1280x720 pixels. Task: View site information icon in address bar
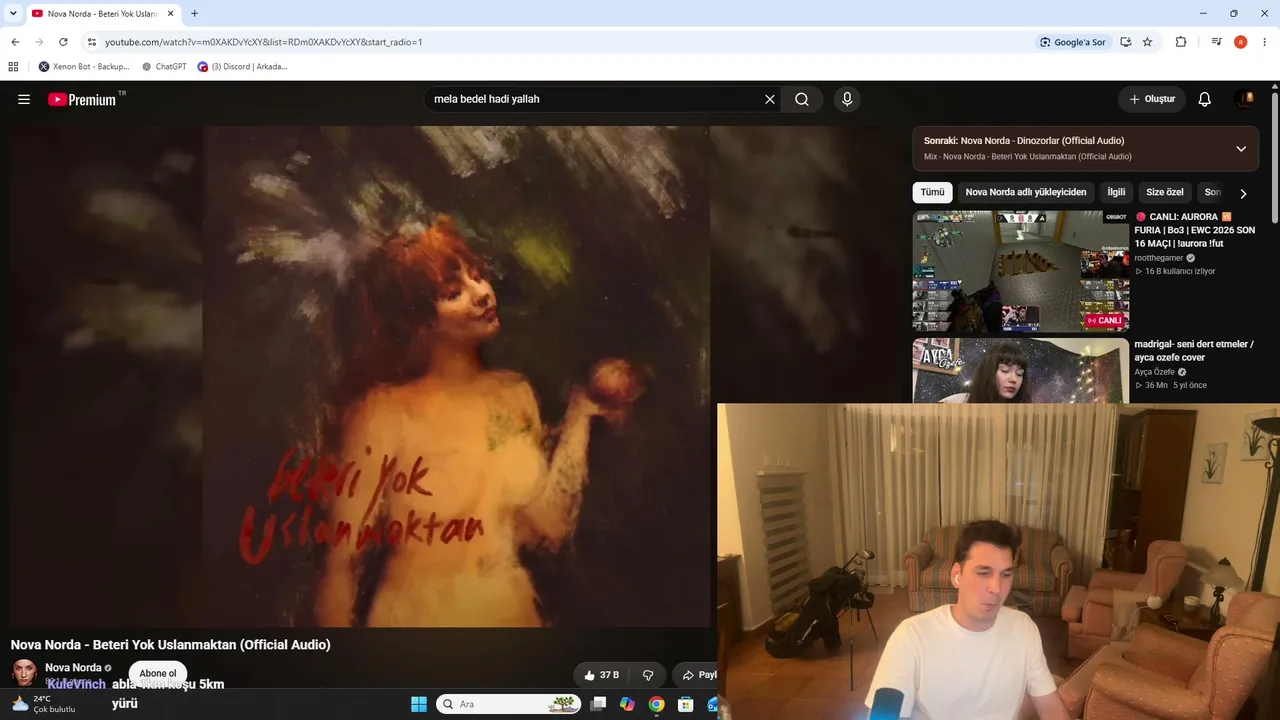pyautogui.click(x=92, y=42)
